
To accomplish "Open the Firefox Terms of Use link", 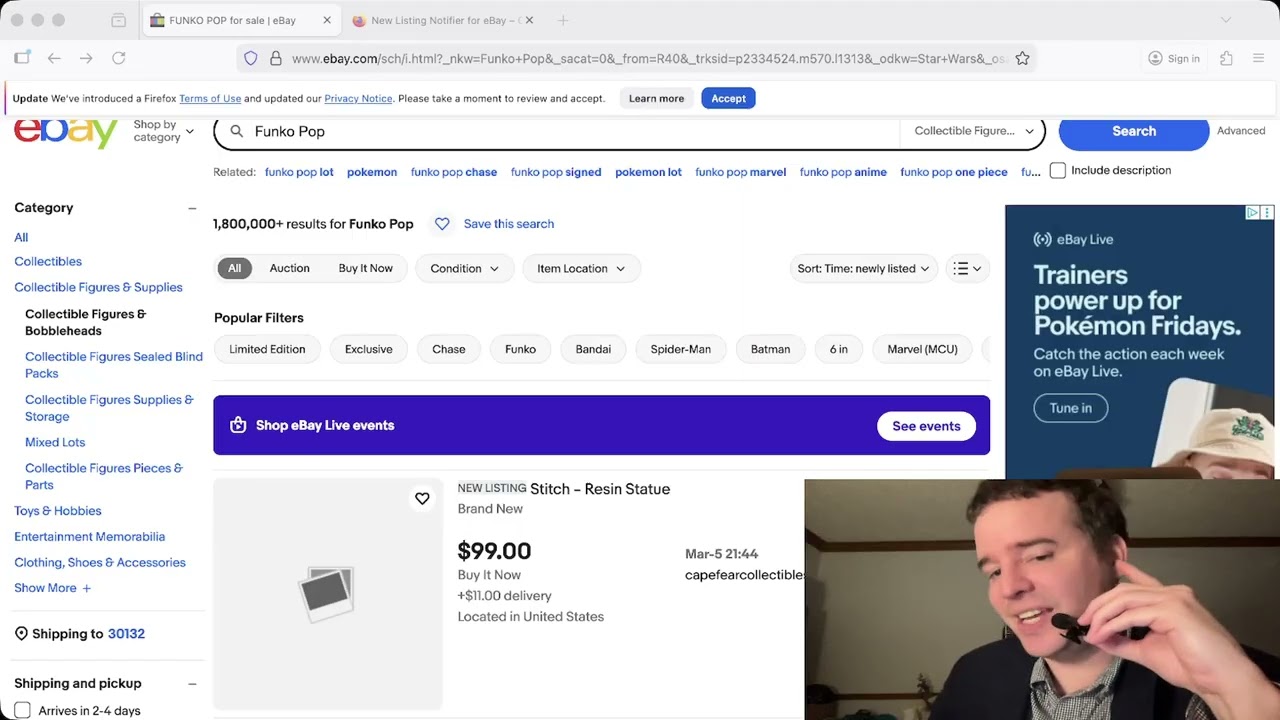I will pyautogui.click(x=210, y=98).
